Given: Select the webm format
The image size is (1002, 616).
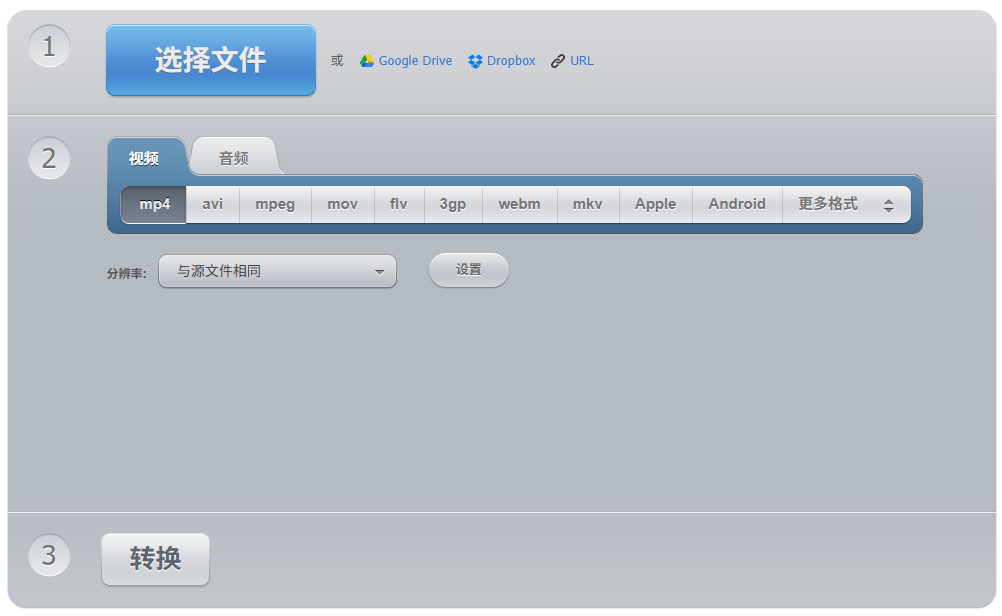Looking at the screenshot, I should 520,204.
